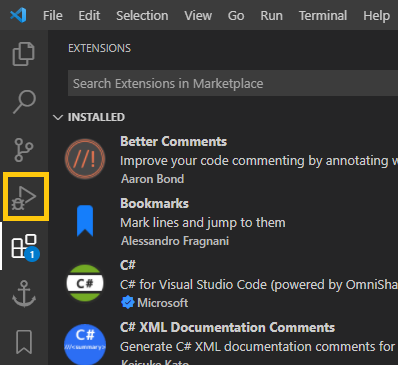The image size is (398, 365).
Task: Focus Search Extensions in Marketplace field
Action: point(233,83)
